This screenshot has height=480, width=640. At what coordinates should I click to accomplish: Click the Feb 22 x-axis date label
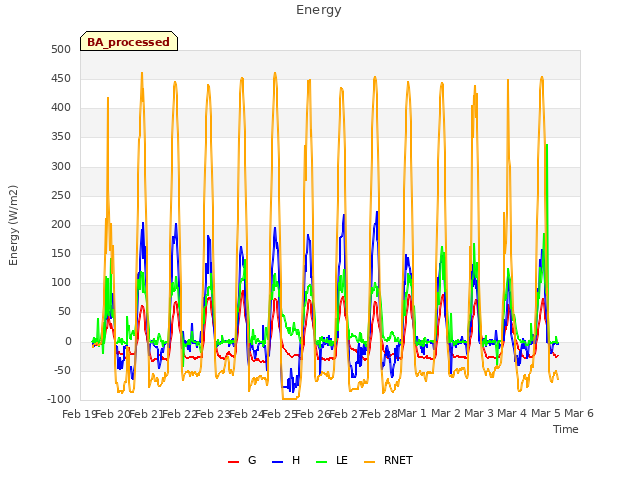tap(179, 414)
